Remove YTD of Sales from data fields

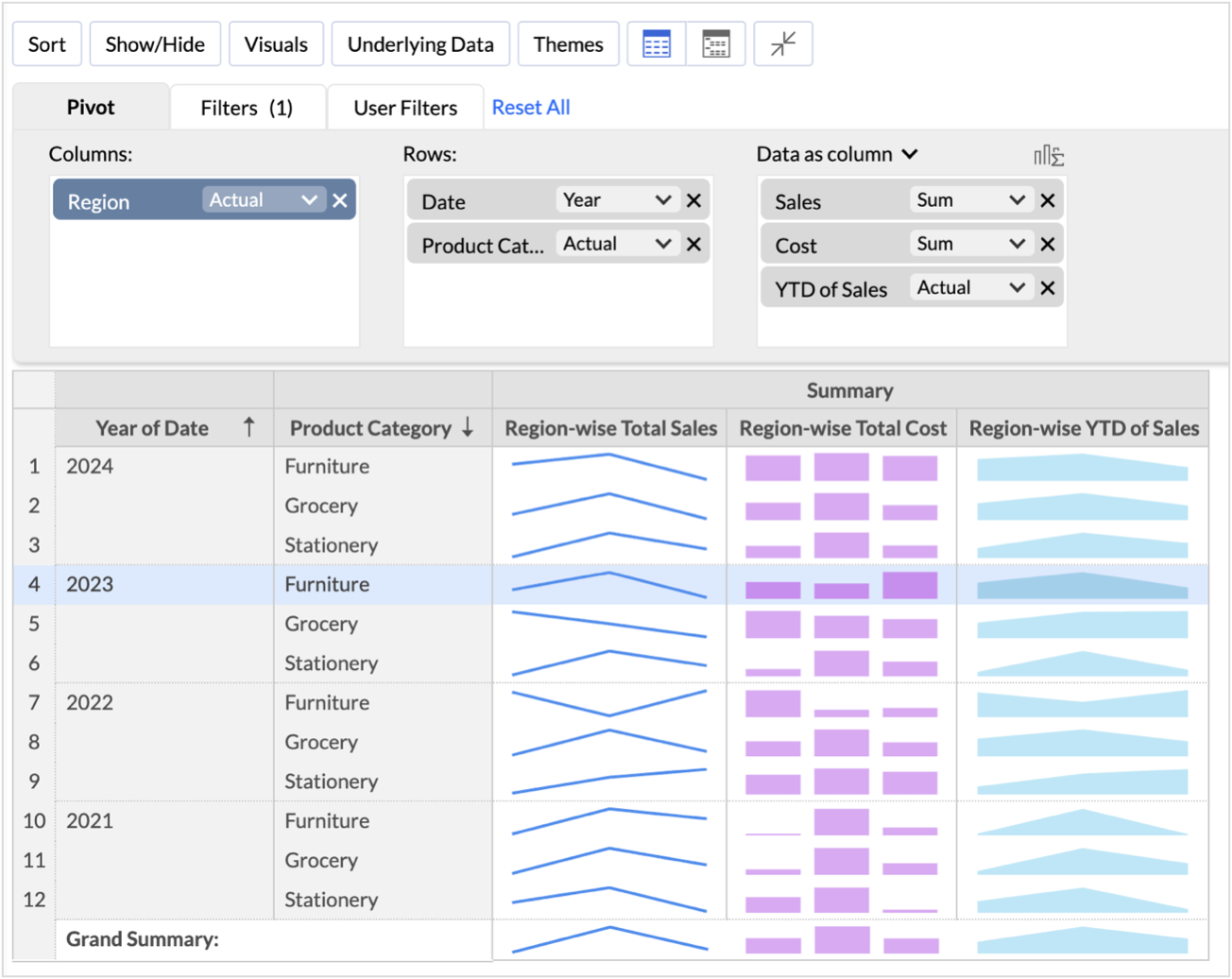[x=1049, y=287]
